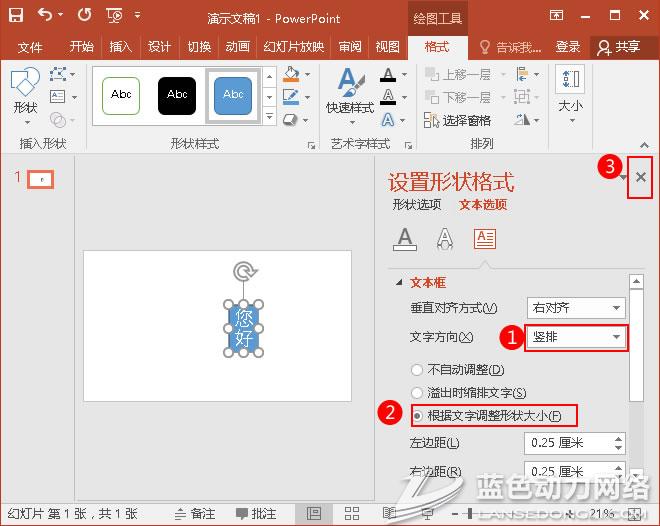Apply the blue filled shape style
The image size is (660, 526).
point(233,95)
